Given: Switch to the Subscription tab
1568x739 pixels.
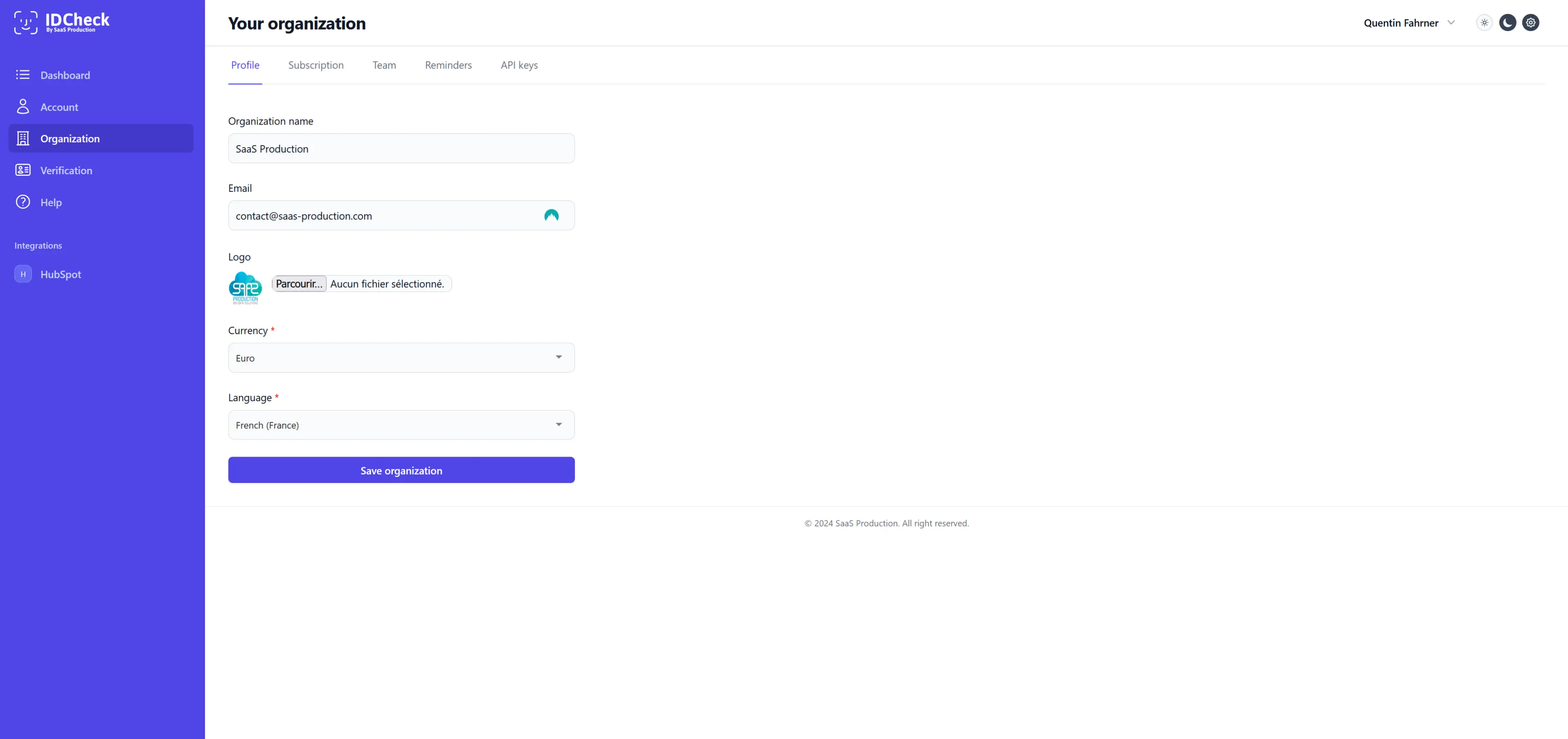Looking at the screenshot, I should pos(315,65).
